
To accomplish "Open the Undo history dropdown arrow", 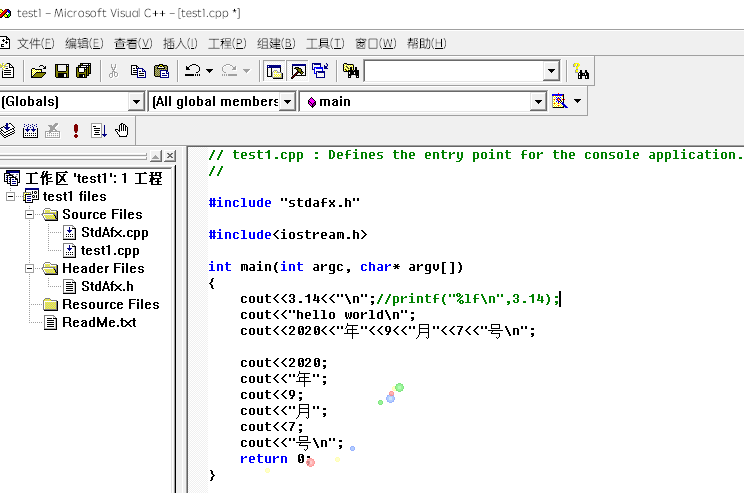I will point(209,71).
